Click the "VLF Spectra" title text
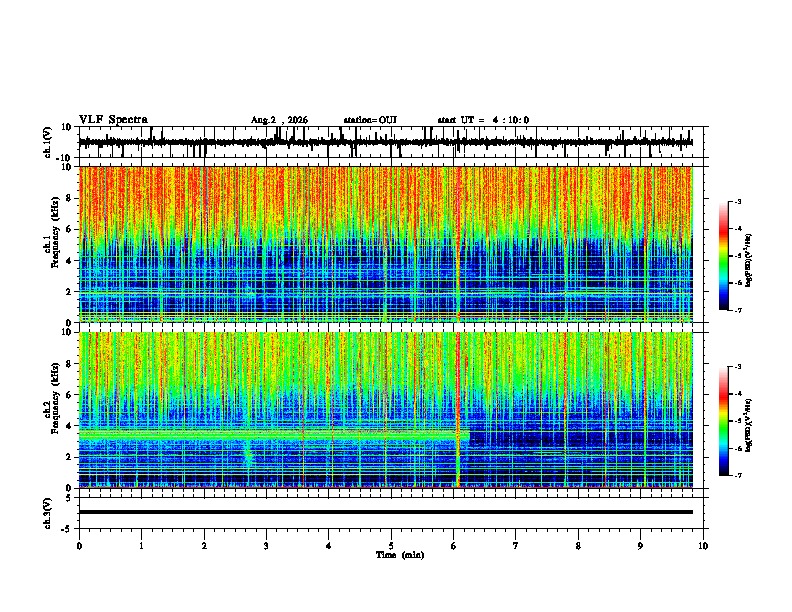Viewport: 792px width, 612px height. pos(113,120)
